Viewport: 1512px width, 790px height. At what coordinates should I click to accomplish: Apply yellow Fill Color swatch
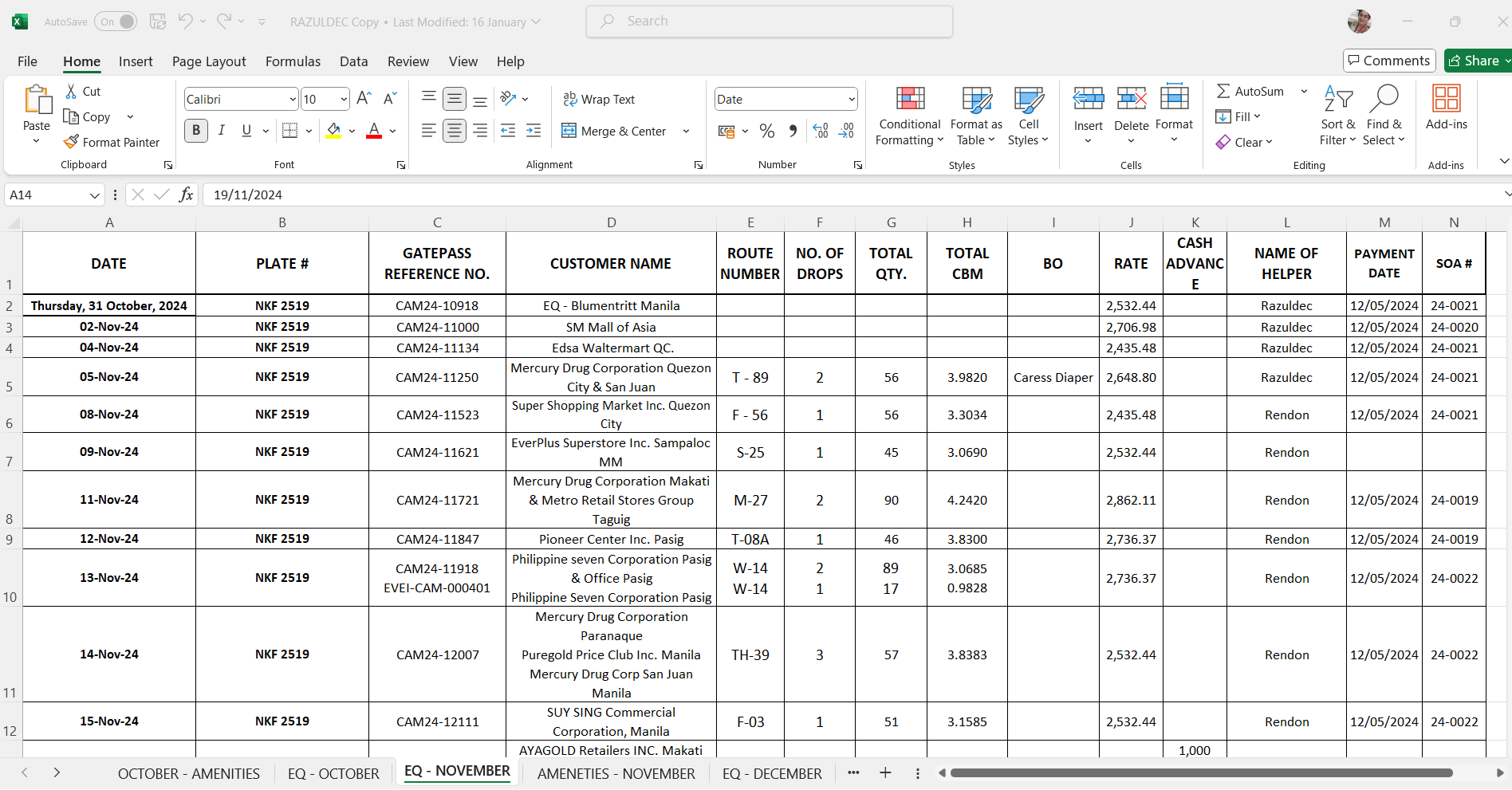333,131
